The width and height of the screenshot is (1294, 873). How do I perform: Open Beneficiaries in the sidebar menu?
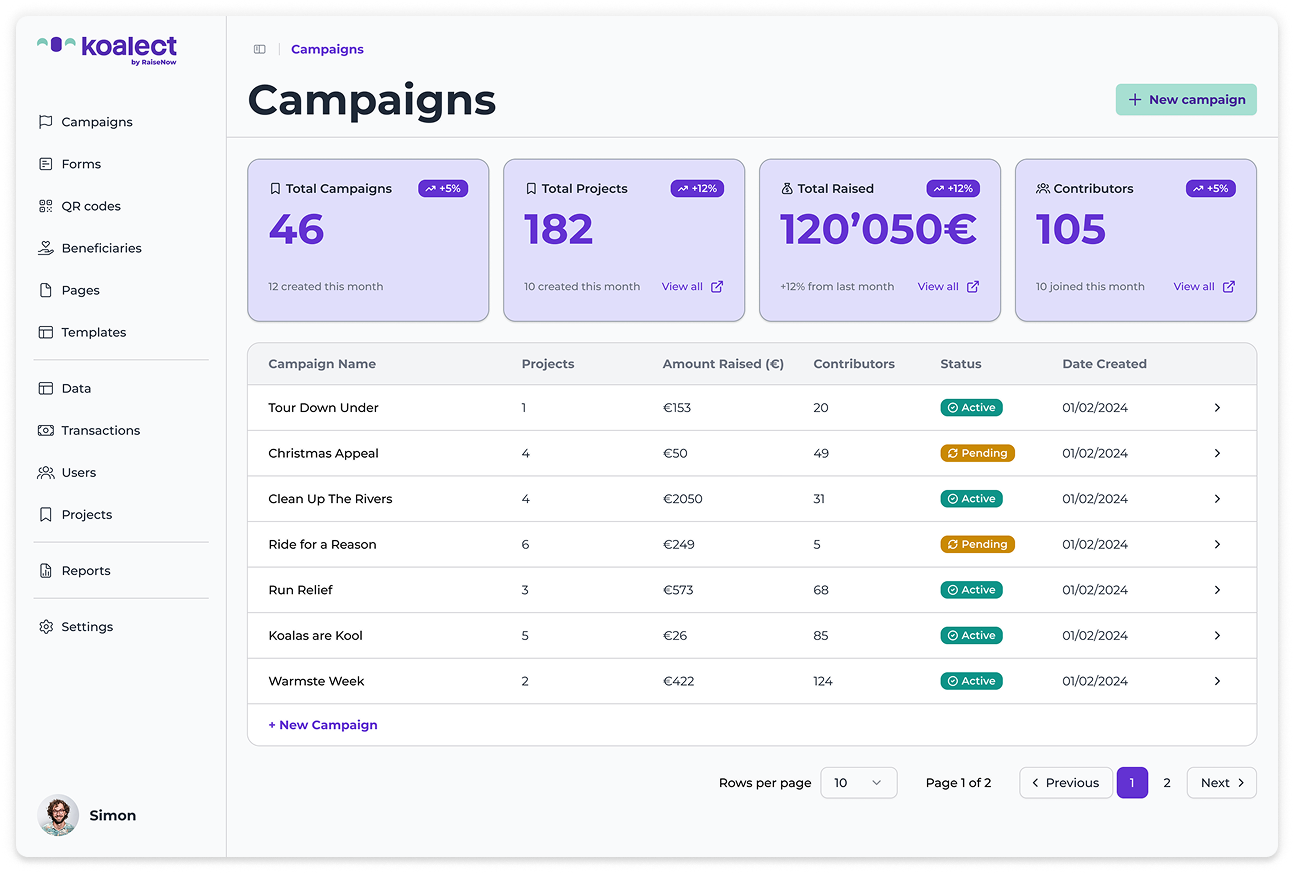[101, 248]
